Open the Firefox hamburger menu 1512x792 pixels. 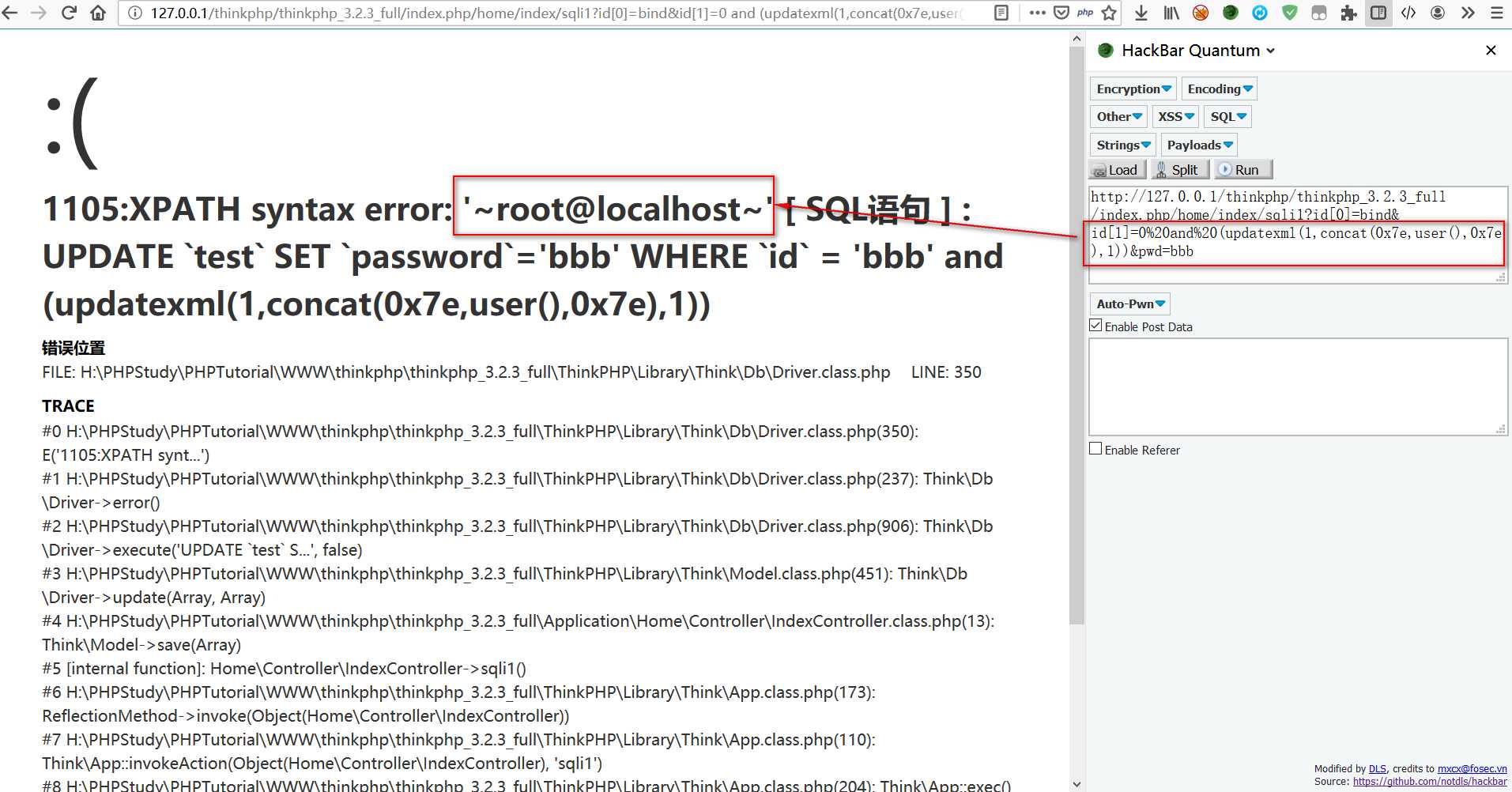tap(1497, 13)
